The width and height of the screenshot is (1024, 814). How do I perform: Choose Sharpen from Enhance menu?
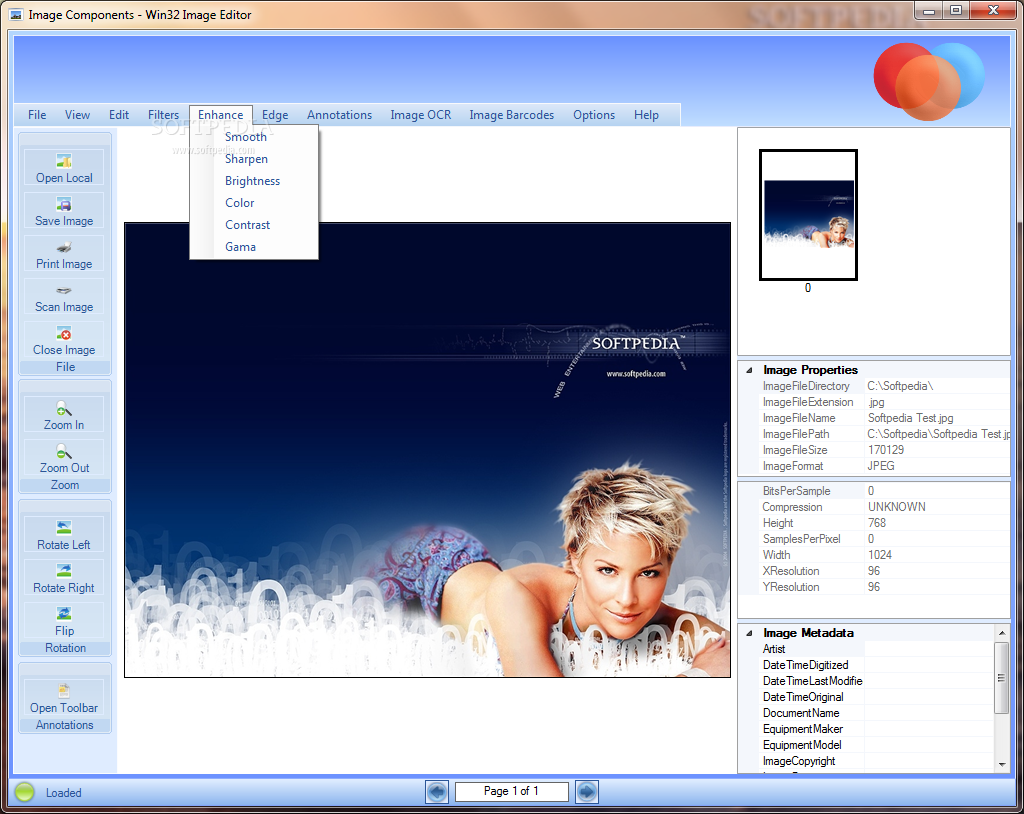[x=253, y=159]
